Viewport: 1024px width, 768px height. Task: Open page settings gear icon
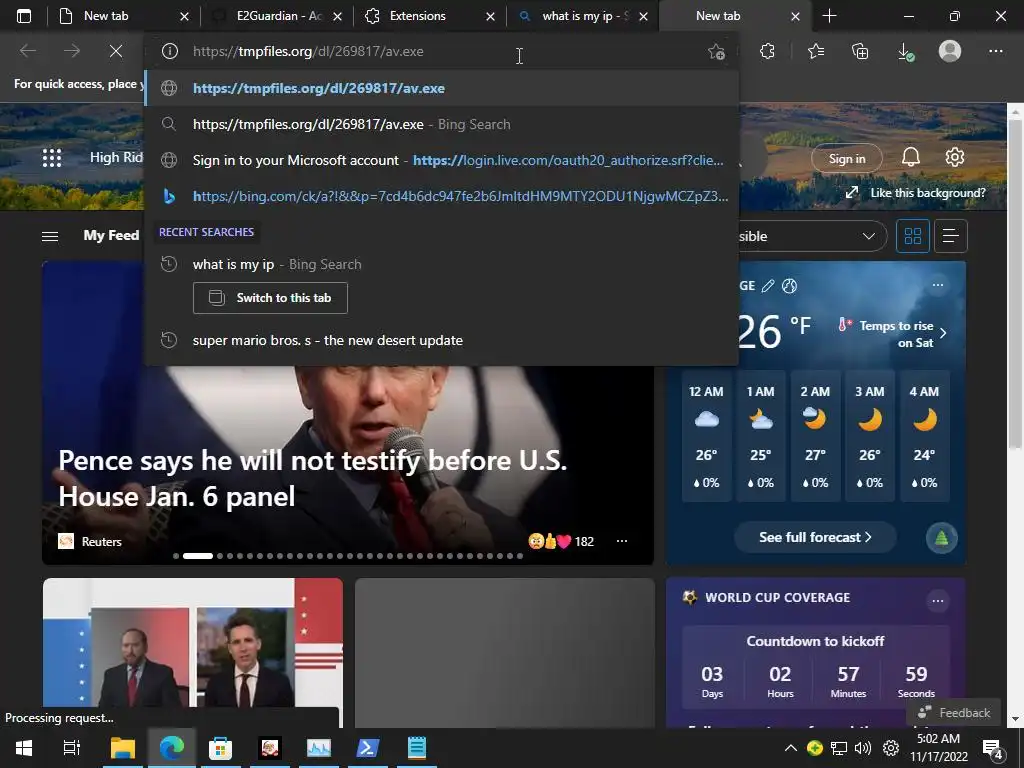coord(955,157)
